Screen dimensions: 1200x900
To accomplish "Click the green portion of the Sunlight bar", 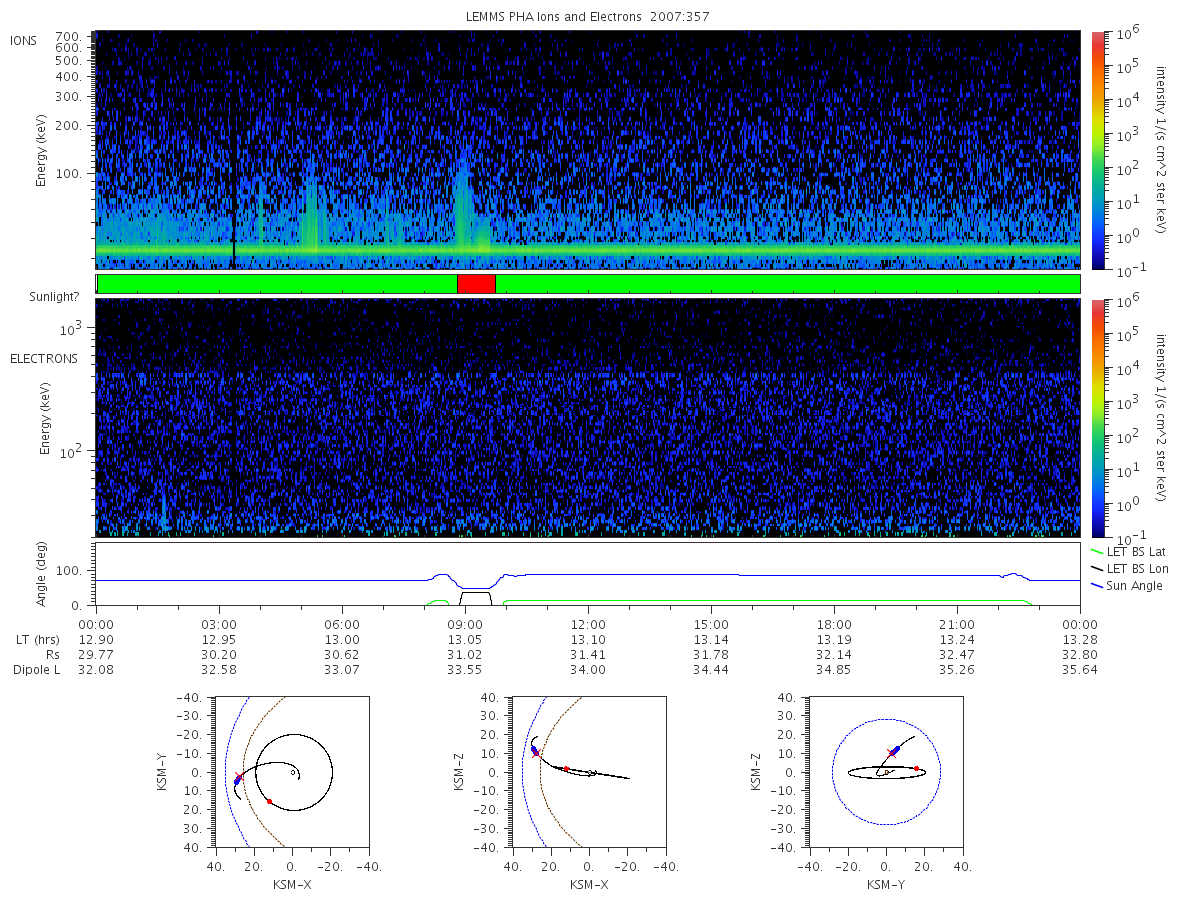I will click(x=787, y=284).
